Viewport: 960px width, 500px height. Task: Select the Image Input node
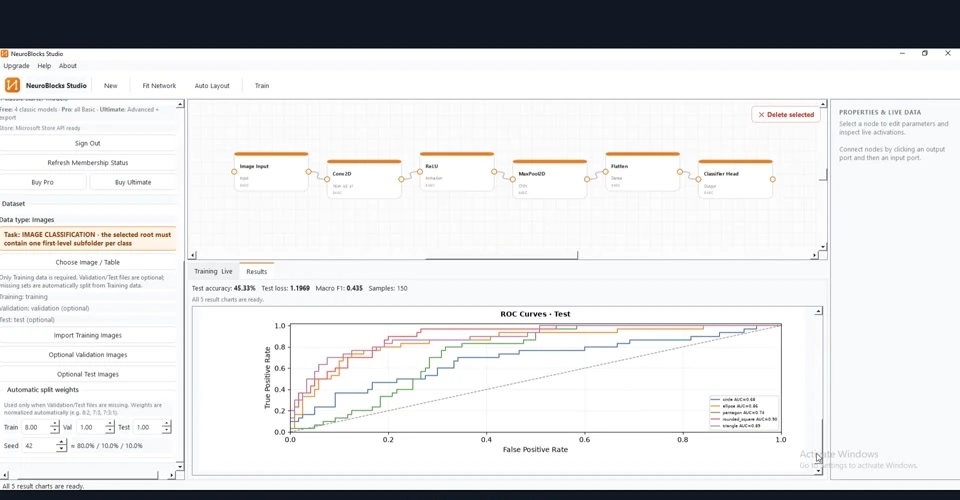271,172
